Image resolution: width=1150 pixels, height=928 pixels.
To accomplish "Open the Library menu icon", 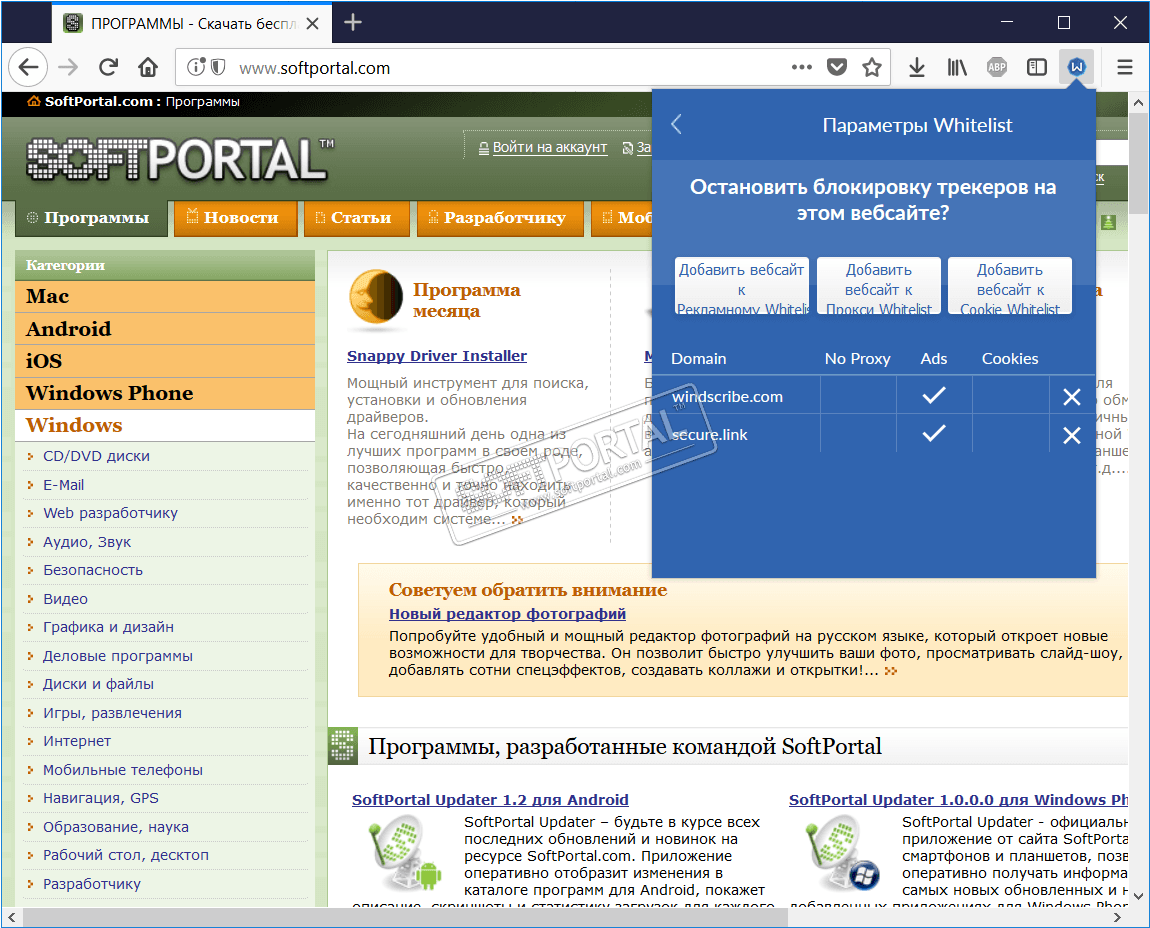I will [x=956, y=67].
